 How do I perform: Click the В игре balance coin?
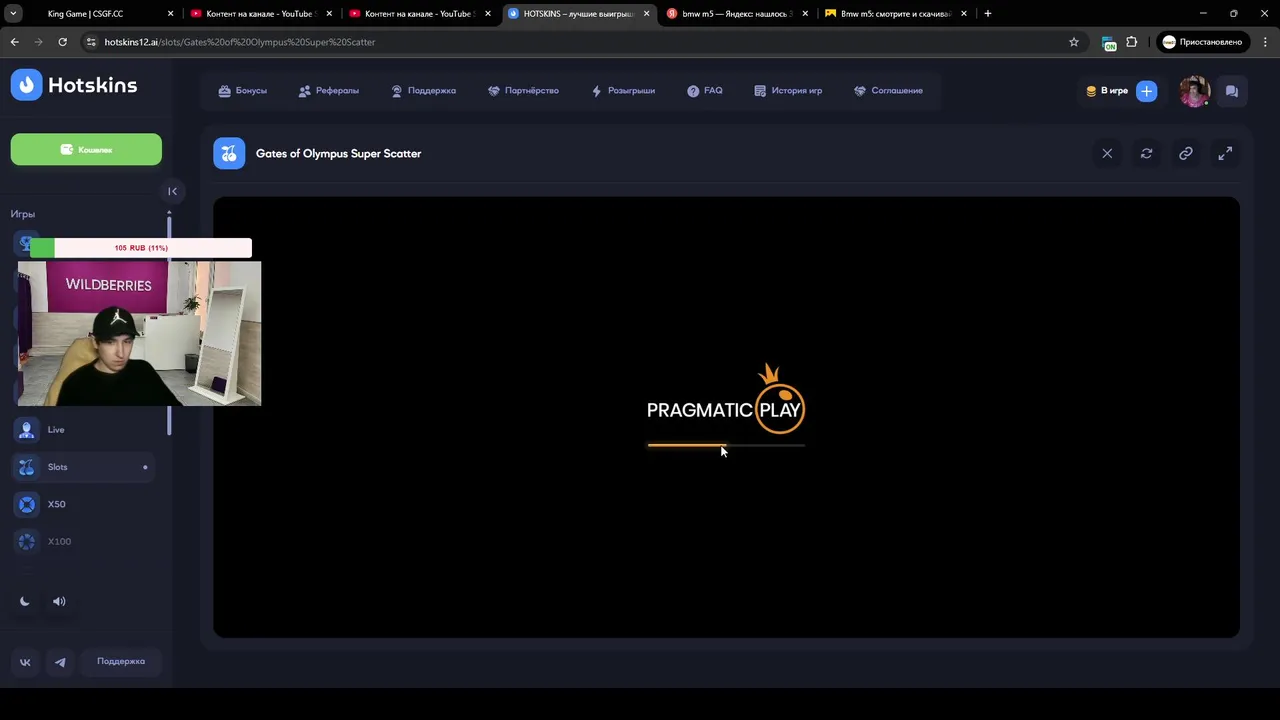(1091, 91)
